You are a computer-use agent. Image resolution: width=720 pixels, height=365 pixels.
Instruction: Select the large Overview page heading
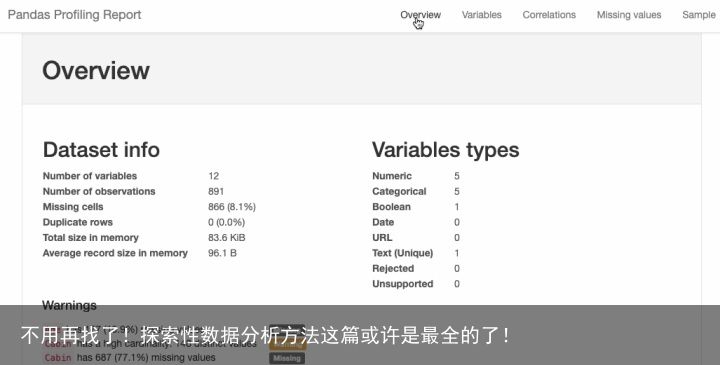pyautogui.click(x=96, y=70)
